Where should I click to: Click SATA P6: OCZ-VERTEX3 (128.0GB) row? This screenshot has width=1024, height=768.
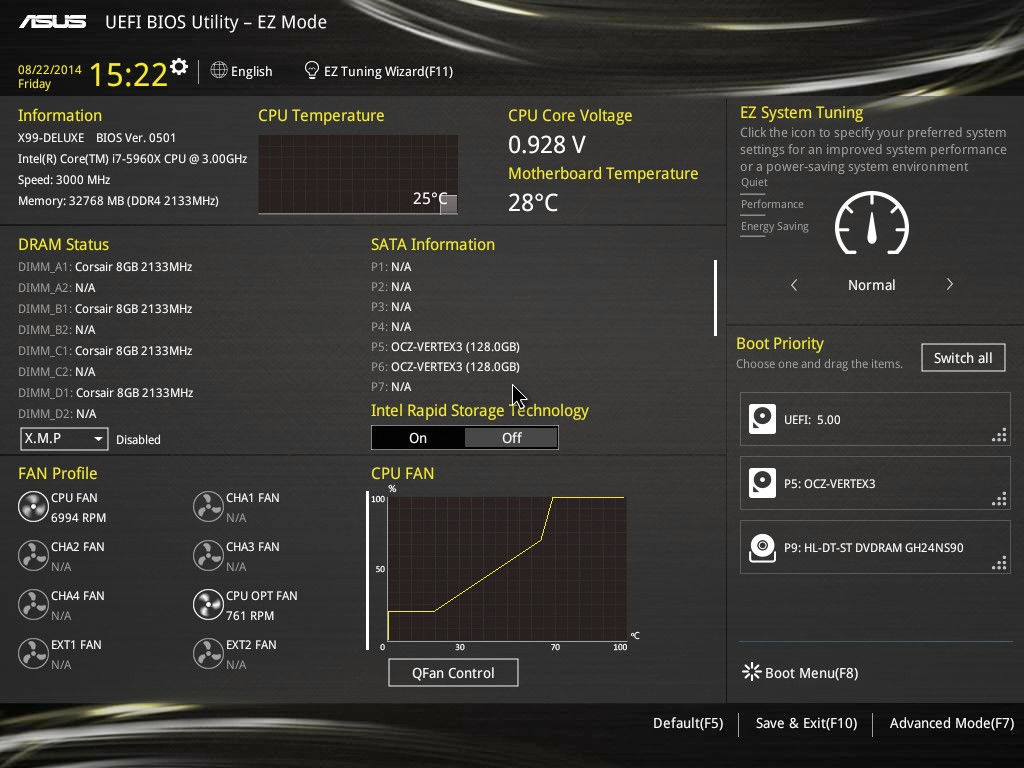click(x=445, y=367)
